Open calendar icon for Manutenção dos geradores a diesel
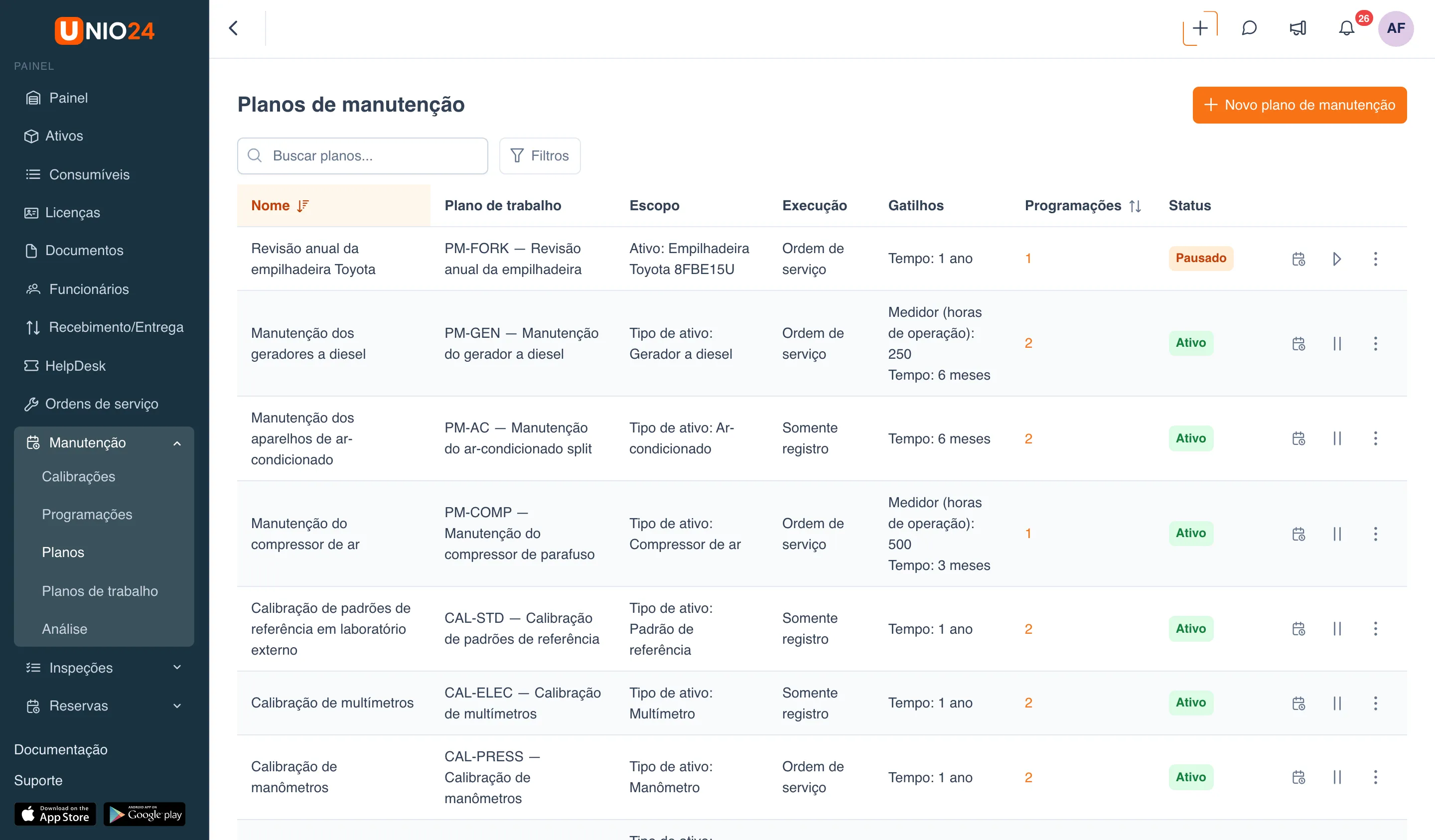1435x840 pixels. pyautogui.click(x=1298, y=343)
